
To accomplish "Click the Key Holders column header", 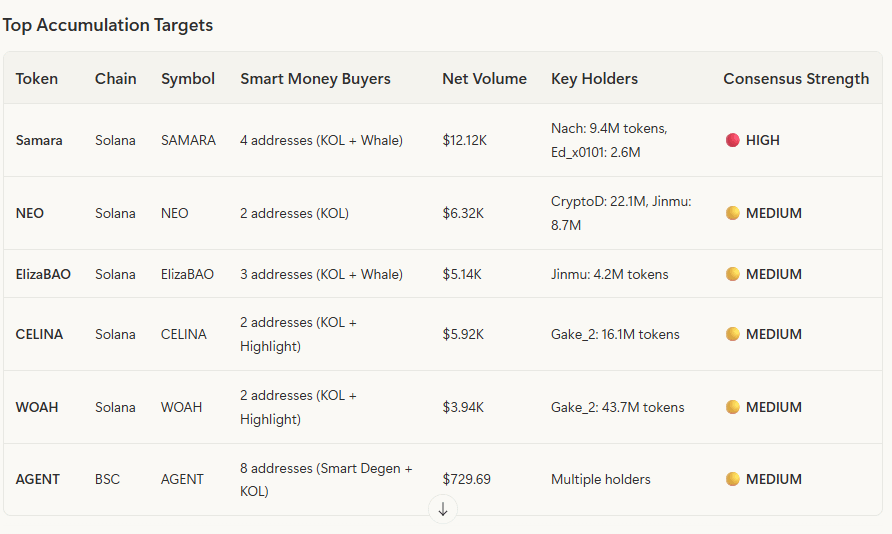I will pyautogui.click(x=594, y=79).
